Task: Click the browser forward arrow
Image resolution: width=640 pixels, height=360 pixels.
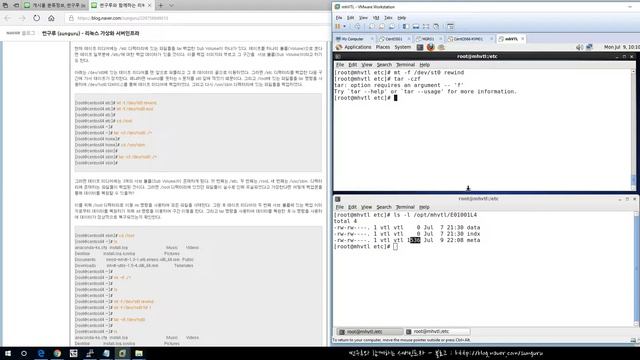Action: tap(22, 18)
